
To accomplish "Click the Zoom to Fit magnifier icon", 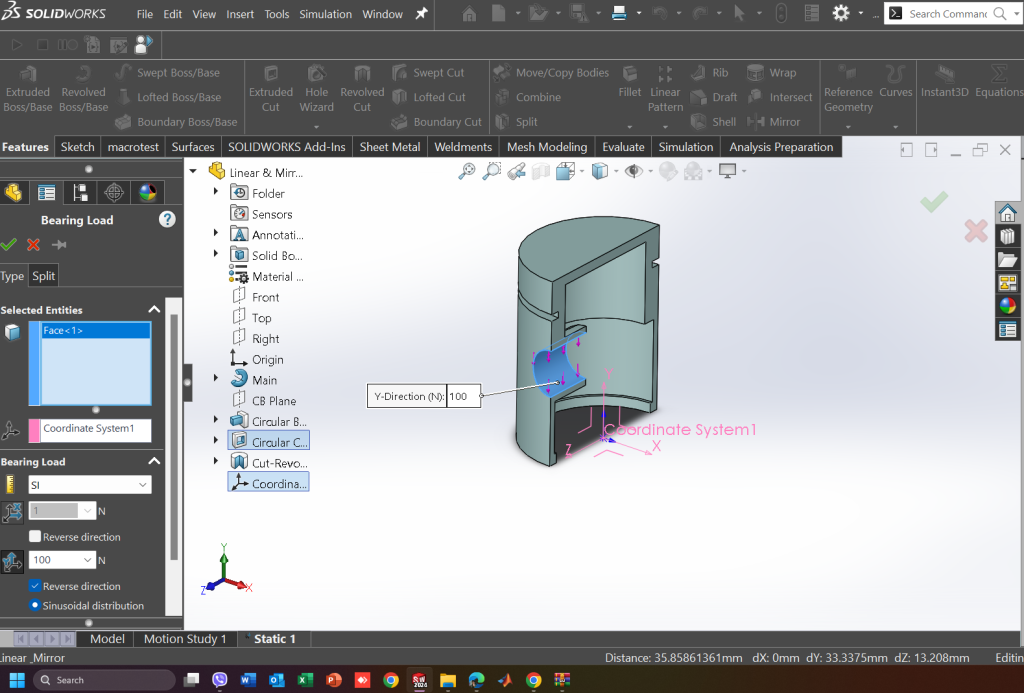I will 467,172.
